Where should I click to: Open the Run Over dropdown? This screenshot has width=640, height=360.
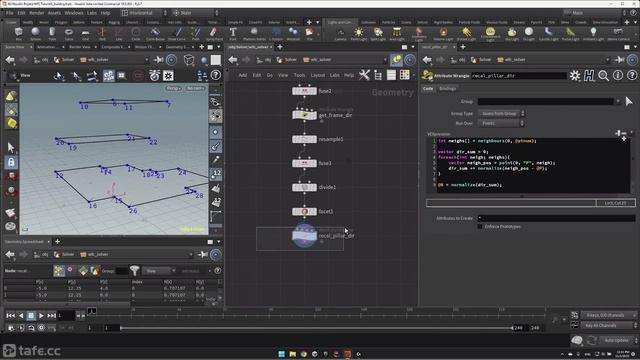coord(501,123)
